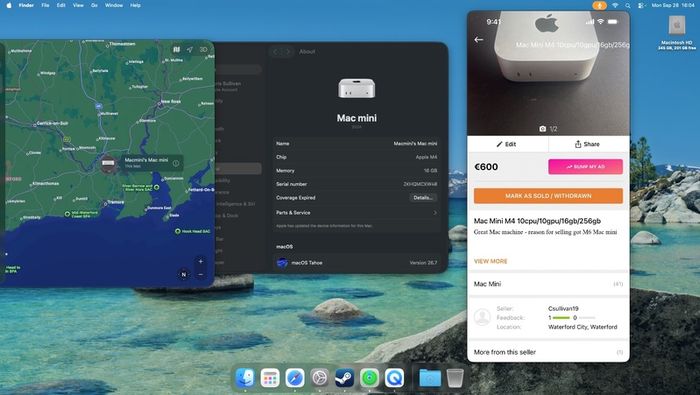The image size is (700, 395).
Task: Open the Apple menu
Action: coord(8,5)
